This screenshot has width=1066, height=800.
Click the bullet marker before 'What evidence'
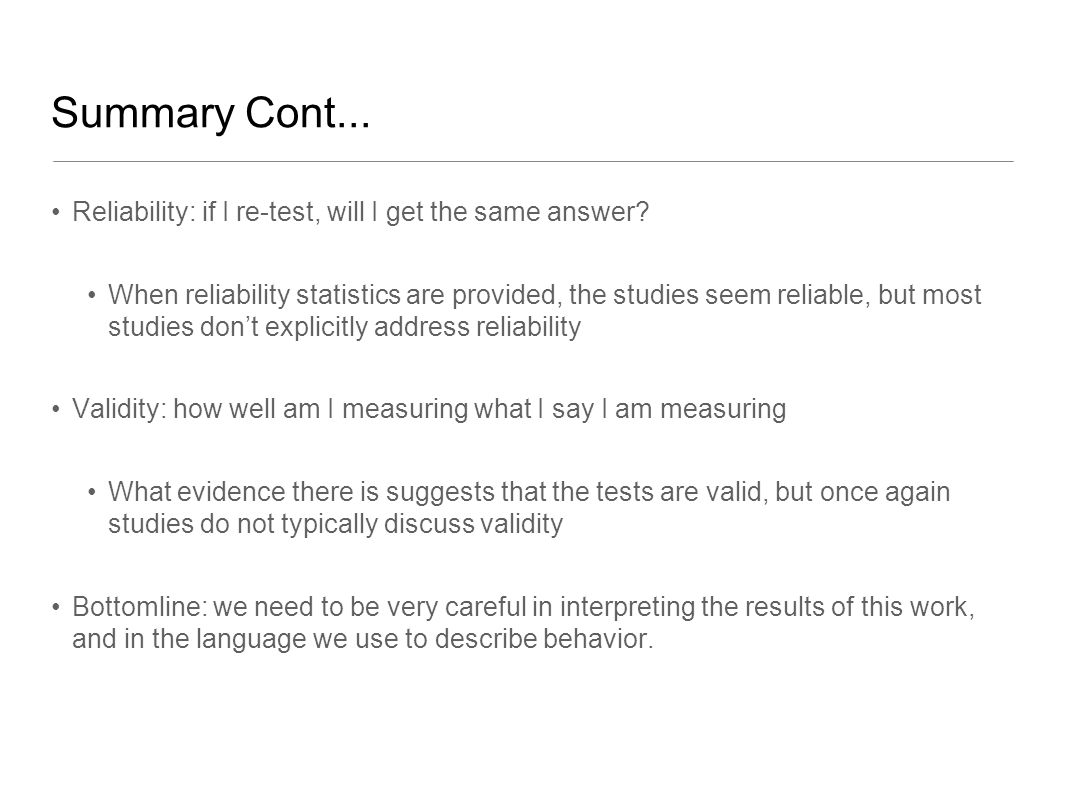pos(92,491)
